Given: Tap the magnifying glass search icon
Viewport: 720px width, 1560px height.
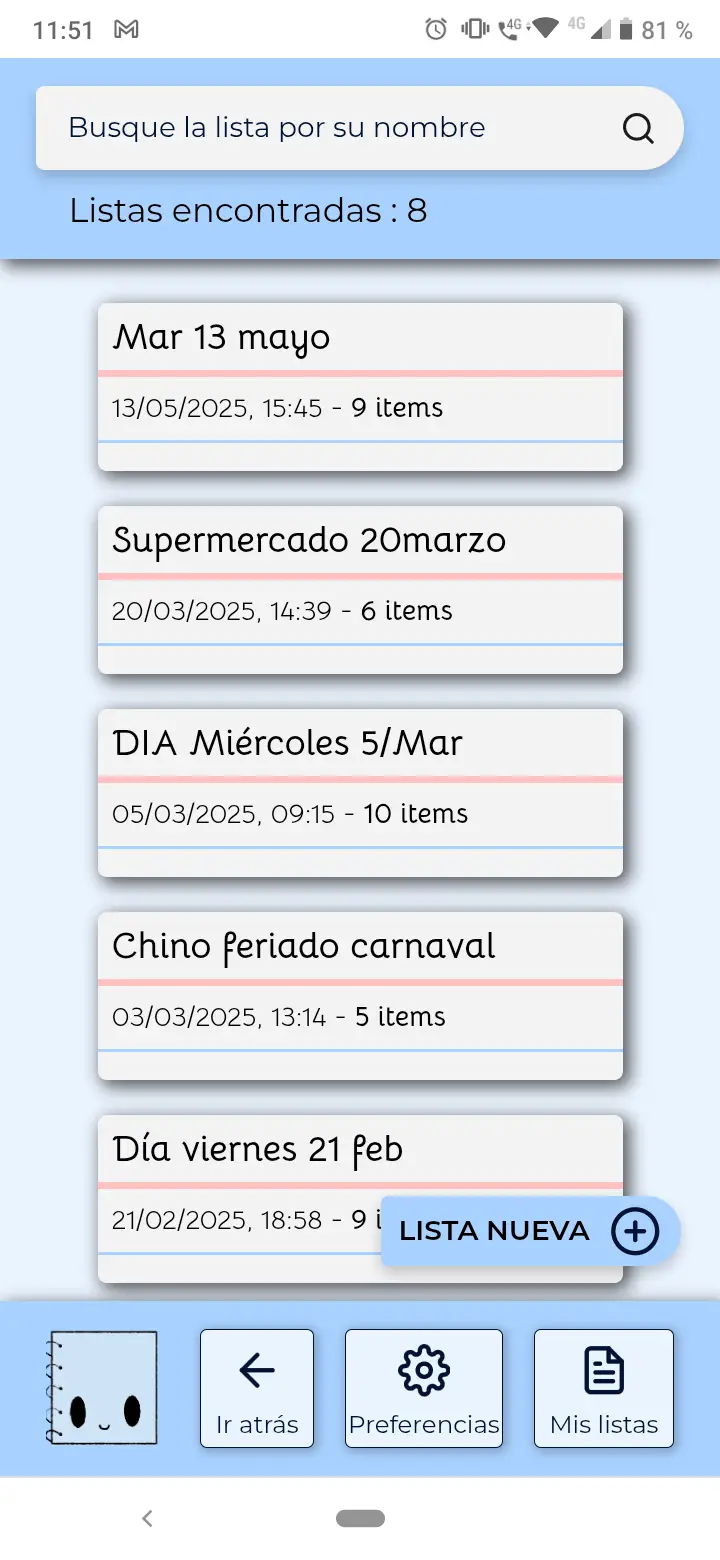Looking at the screenshot, I should (638, 129).
